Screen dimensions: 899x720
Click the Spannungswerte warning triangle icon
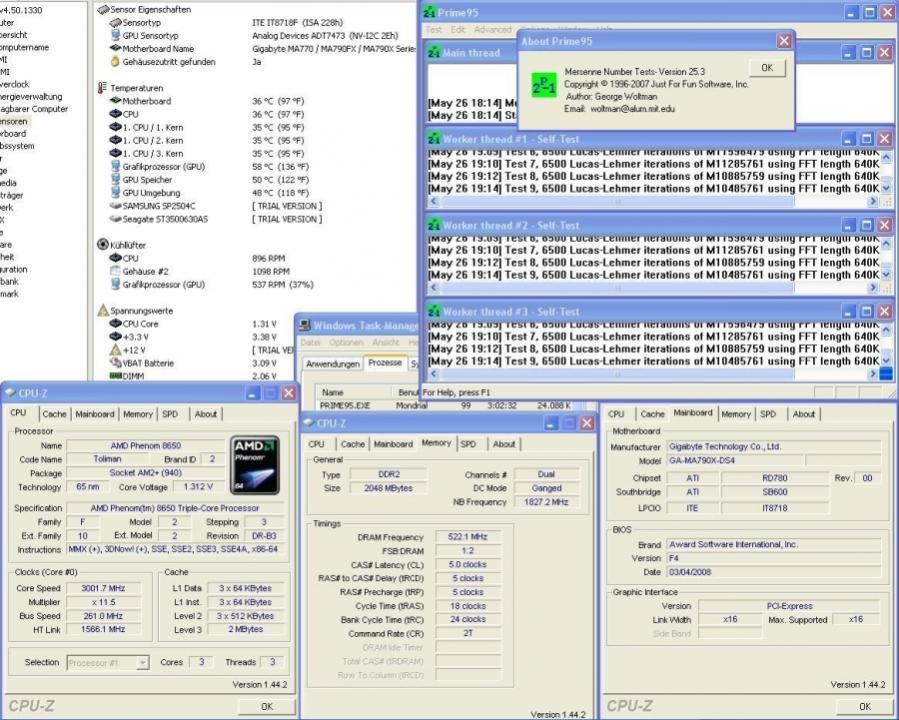point(103,310)
